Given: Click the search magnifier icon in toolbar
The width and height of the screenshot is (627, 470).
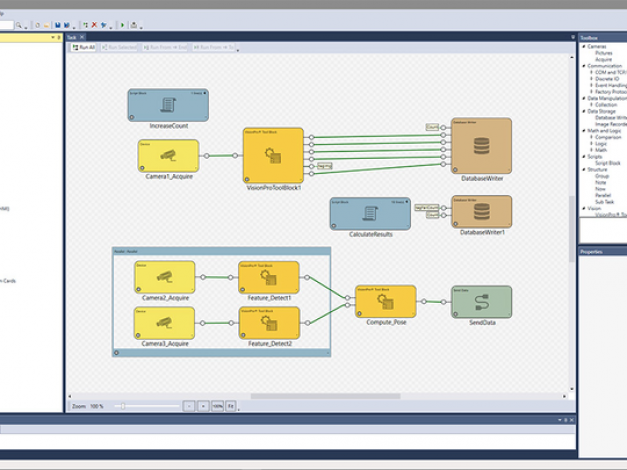Looking at the screenshot, I should [x=18, y=25].
